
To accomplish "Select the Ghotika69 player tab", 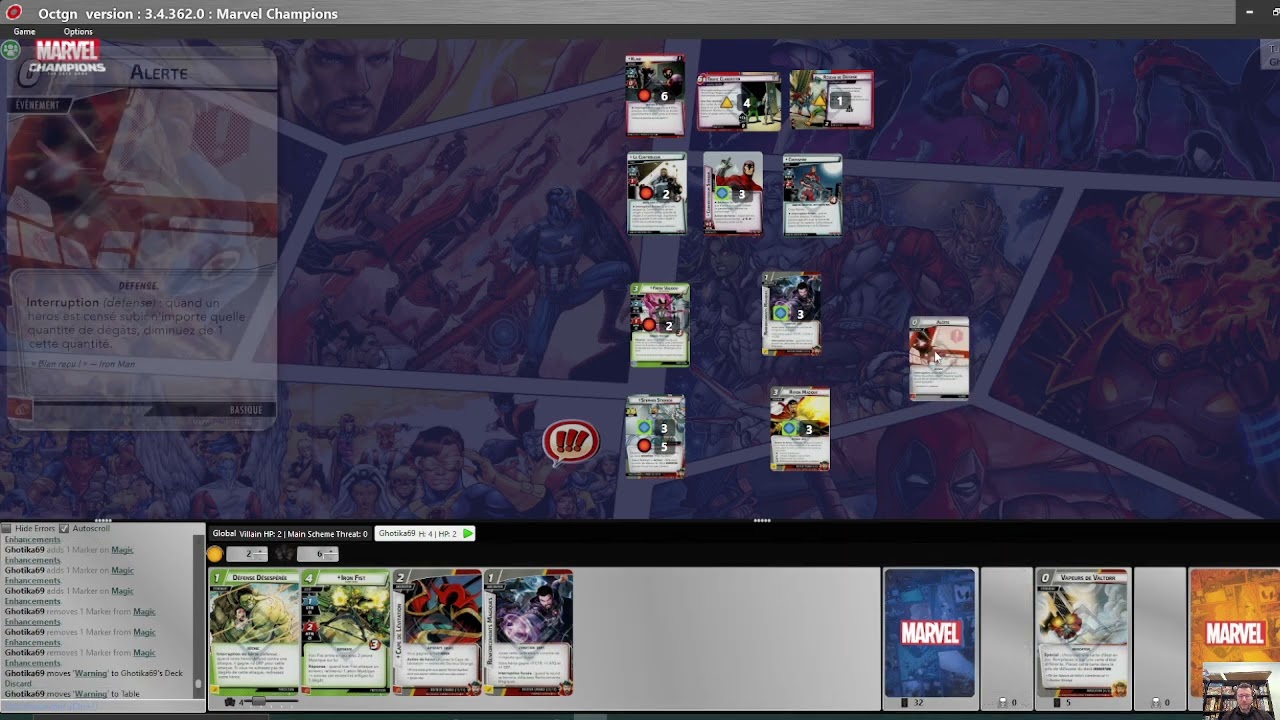I will 425,534.
